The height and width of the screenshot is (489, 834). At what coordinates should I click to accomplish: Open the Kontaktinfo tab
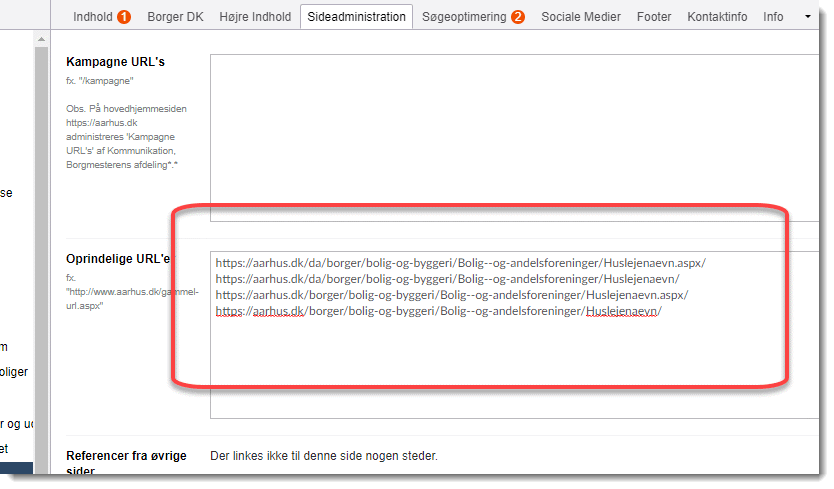(717, 17)
